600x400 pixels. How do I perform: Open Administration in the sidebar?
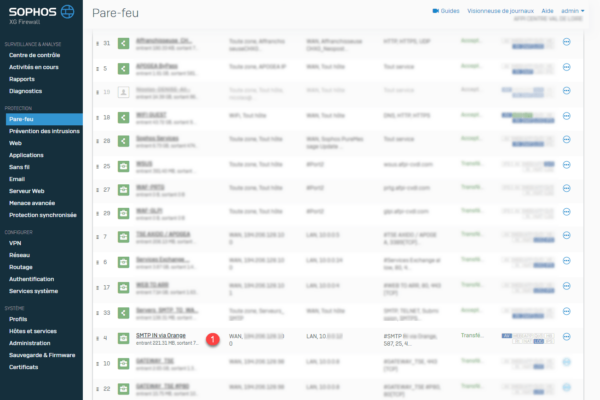click(x=30, y=343)
